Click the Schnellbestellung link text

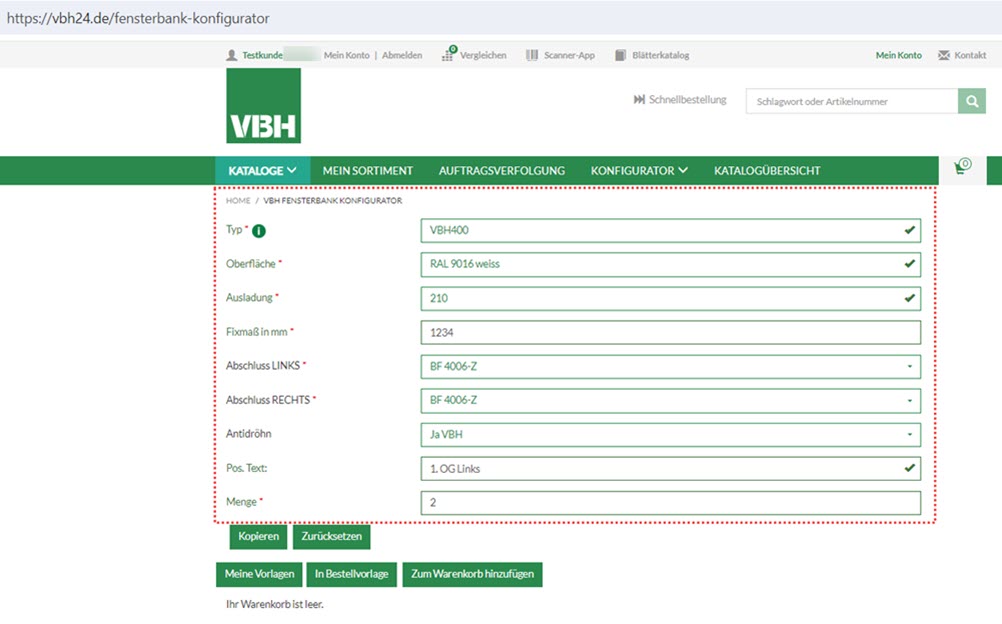pos(688,100)
